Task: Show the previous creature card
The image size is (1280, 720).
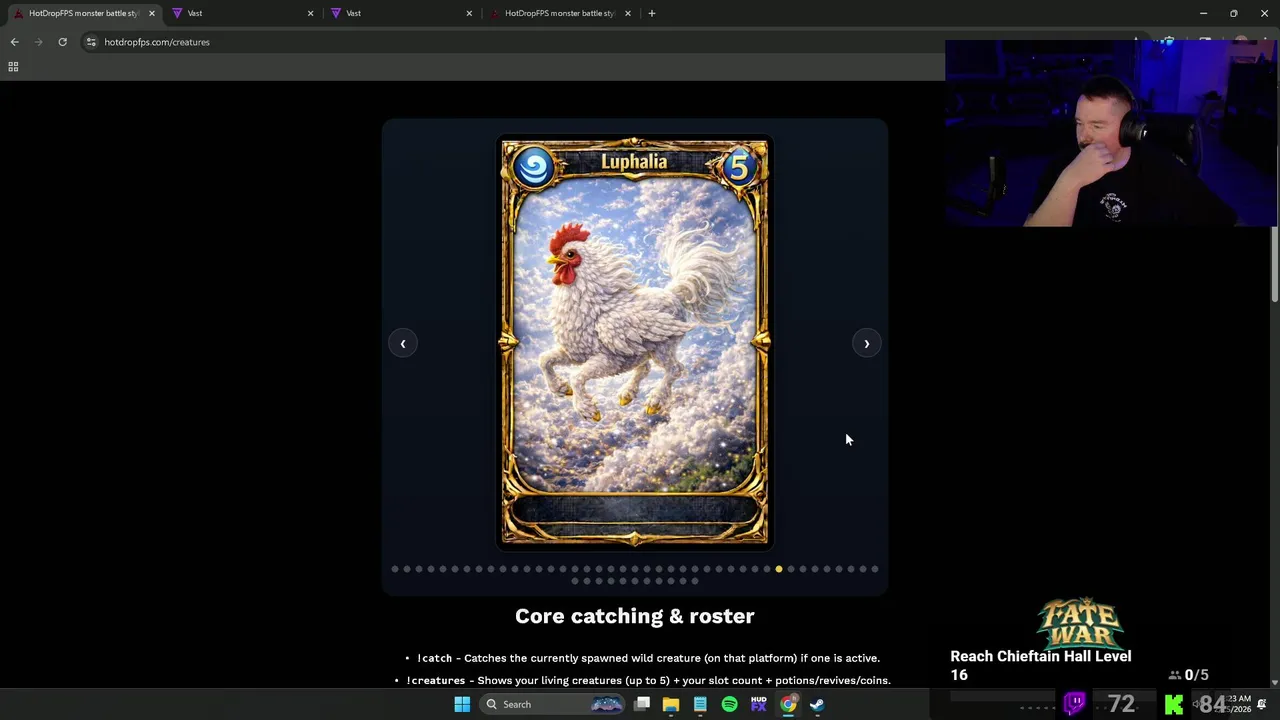Action: (x=403, y=343)
